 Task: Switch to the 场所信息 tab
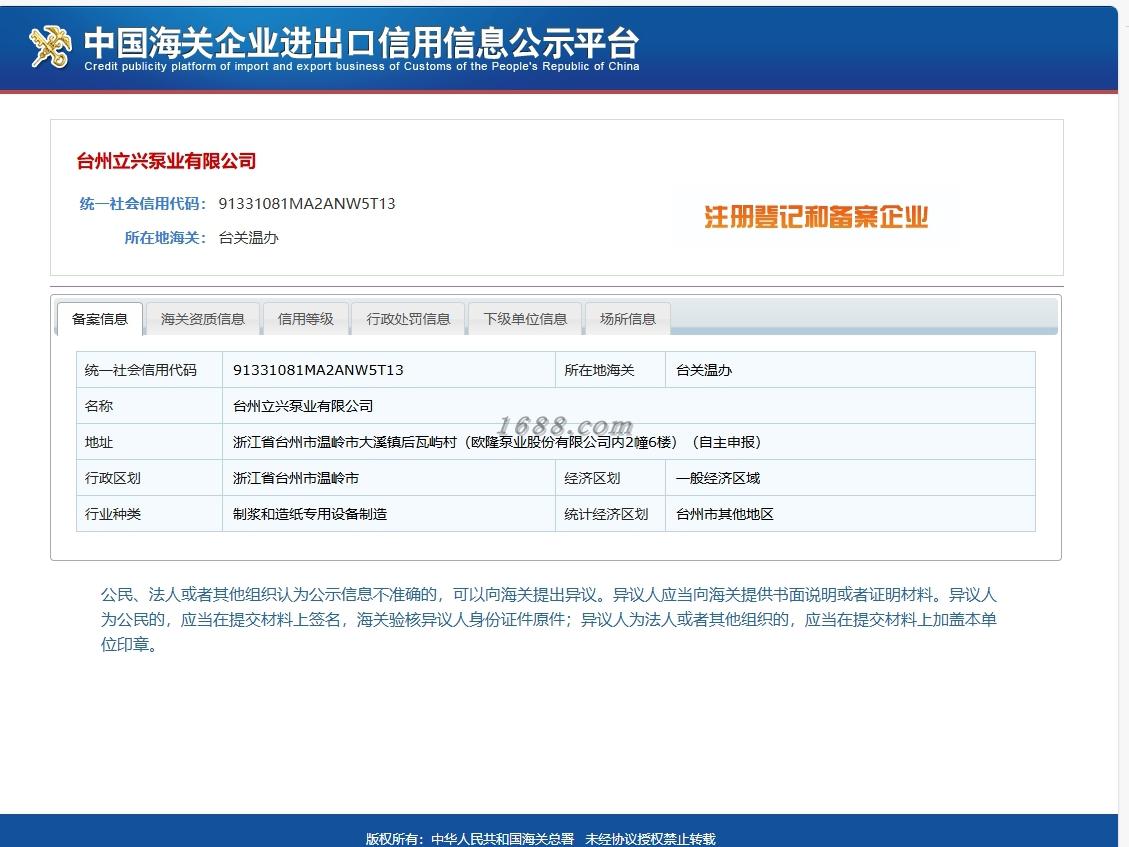628,319
